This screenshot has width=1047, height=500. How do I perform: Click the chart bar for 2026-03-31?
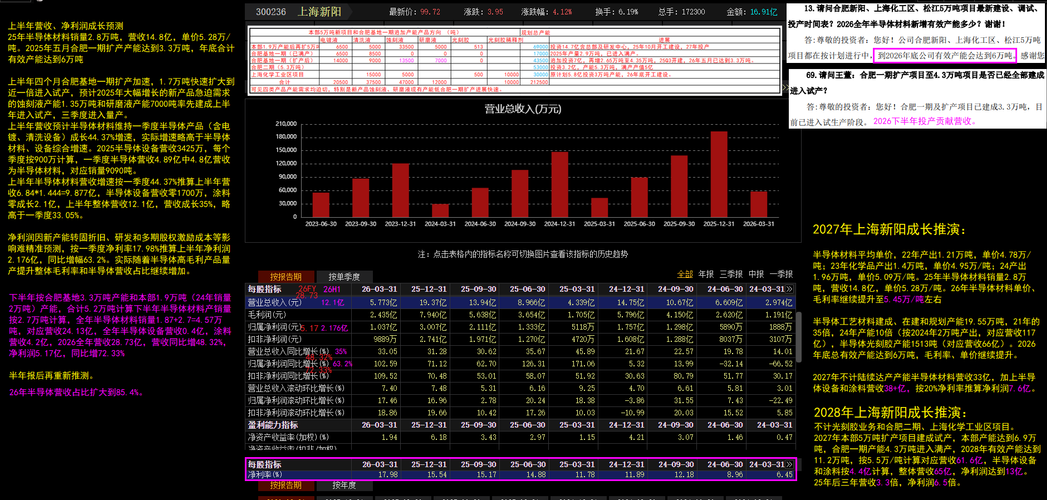tap(759, 203)
